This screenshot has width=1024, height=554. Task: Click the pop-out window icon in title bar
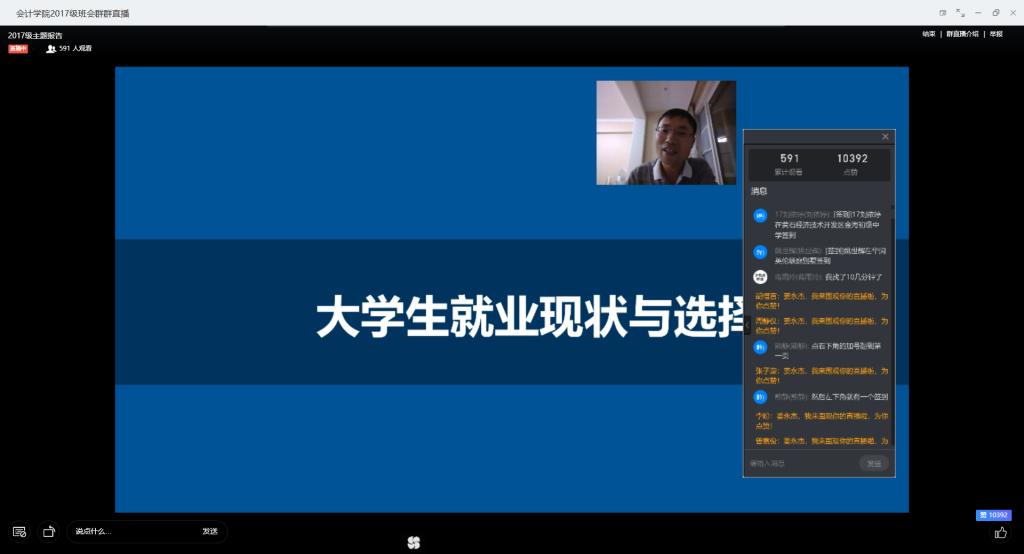(942, 13)
